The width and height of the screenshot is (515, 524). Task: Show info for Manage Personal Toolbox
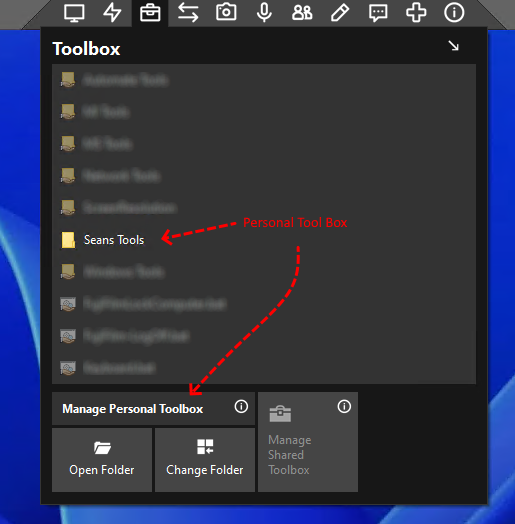click(241, 407)
